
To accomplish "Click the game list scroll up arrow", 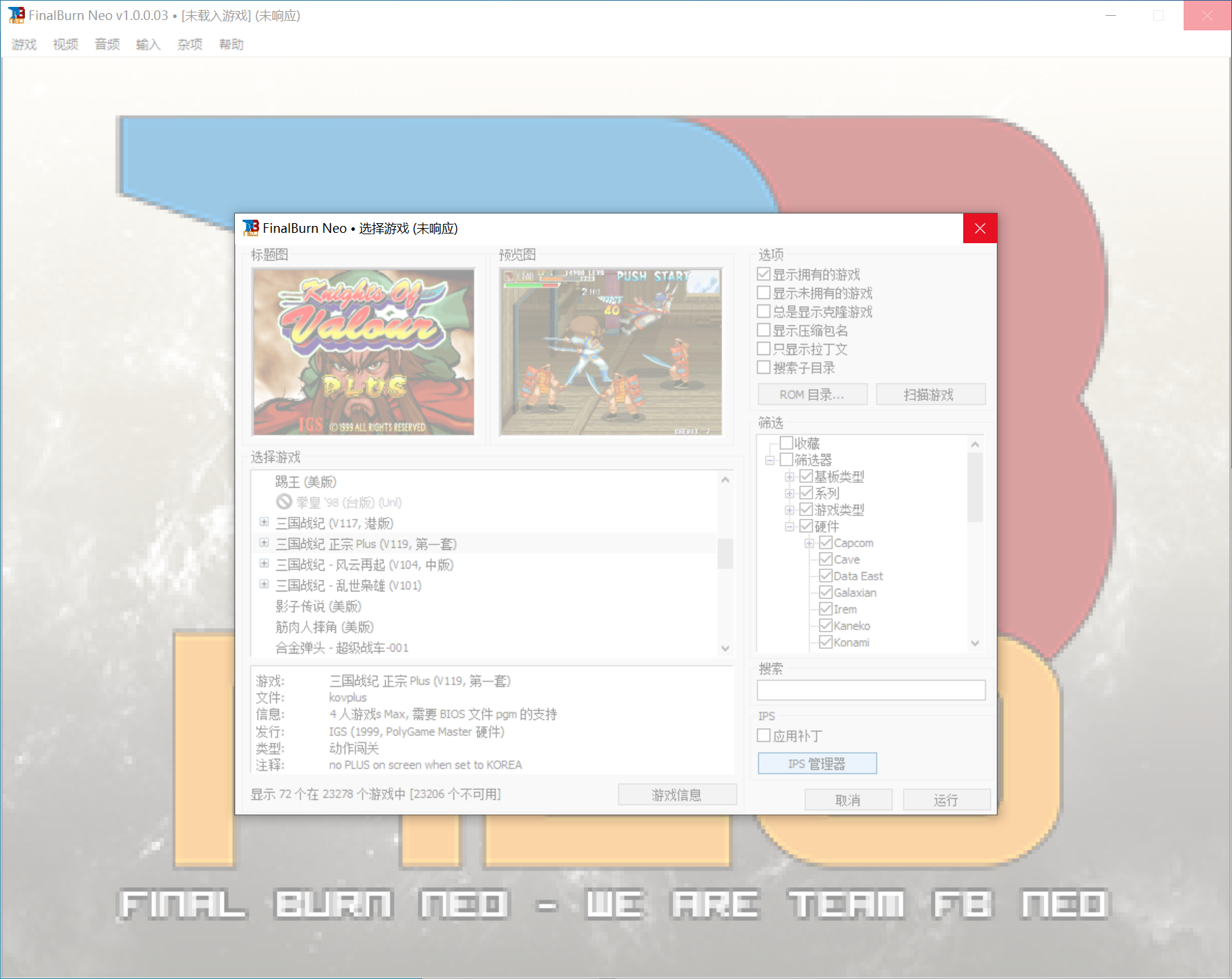I will (725, 479).
